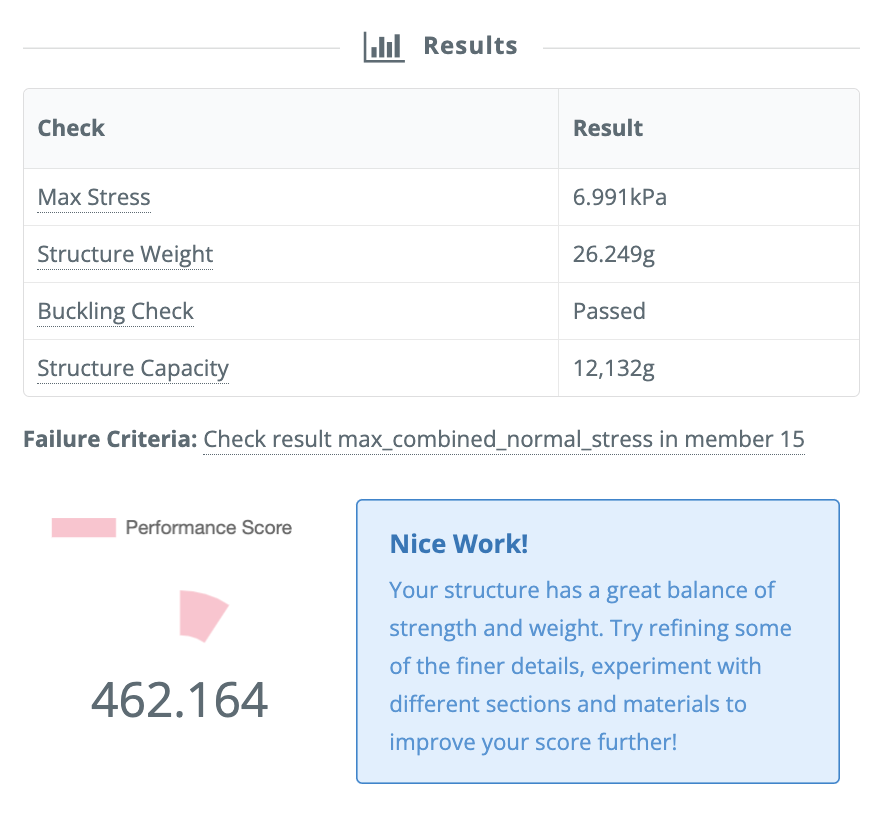The image size is (890, 824).
Task: Click the 462.164 performance score number
Action: 180,699
